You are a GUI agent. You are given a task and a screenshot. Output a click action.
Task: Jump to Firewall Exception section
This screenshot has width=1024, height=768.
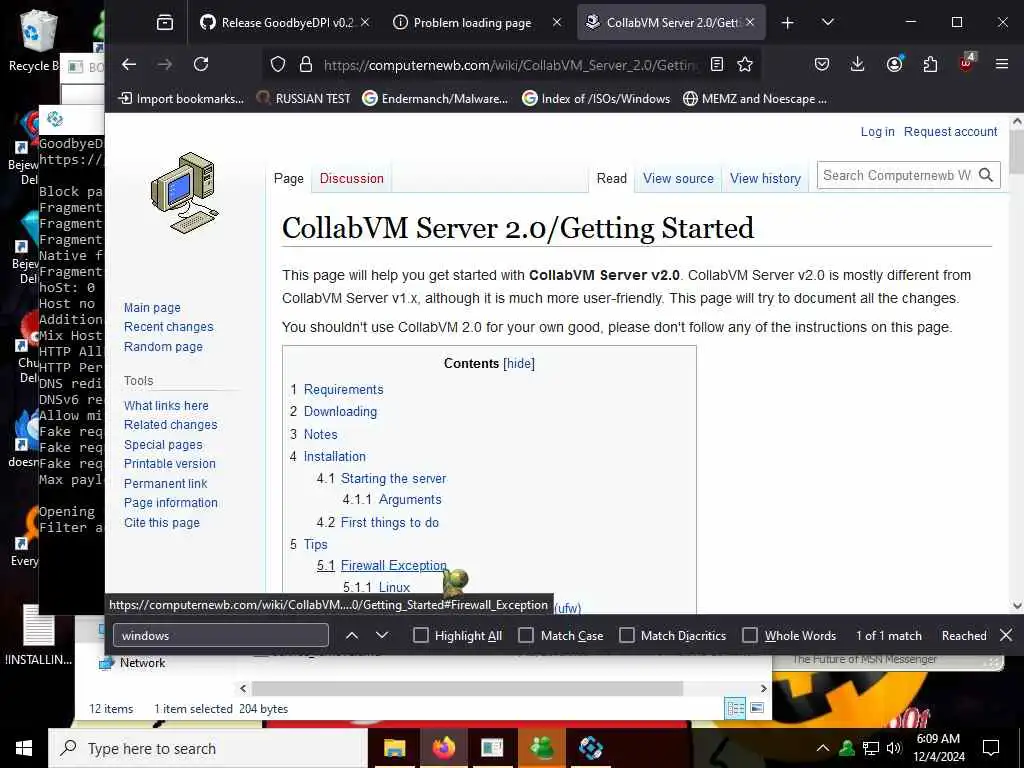pyautogui.click(x=394, y=565)
